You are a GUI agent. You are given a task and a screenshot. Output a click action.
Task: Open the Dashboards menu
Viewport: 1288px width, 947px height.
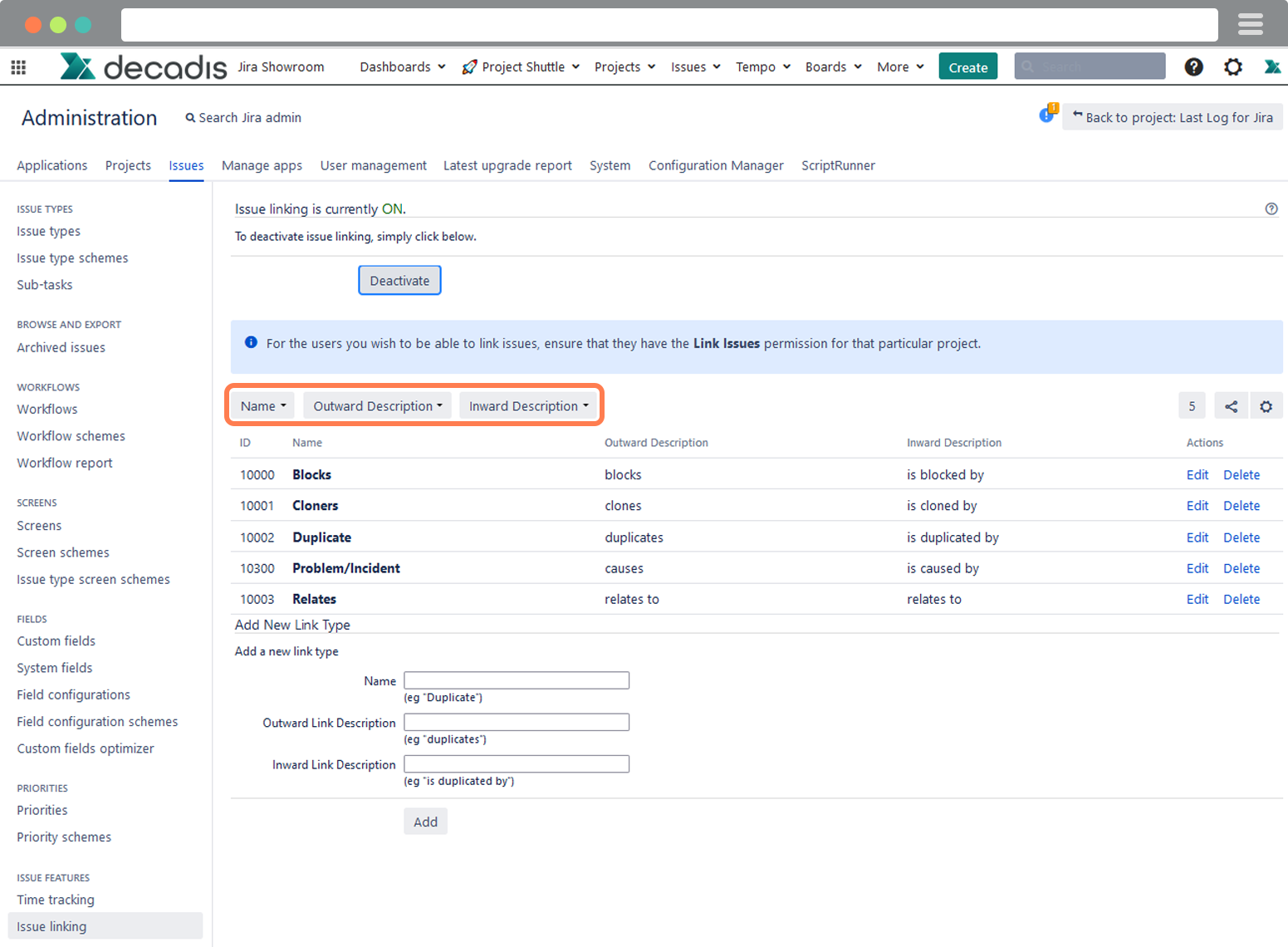click(x=402, y=67)
